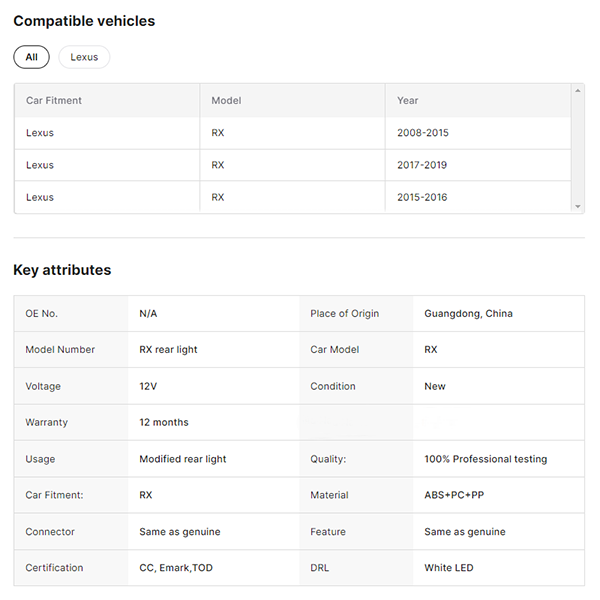Click the 12 months warranty value
This screenshot has width=600, height=600.
point(164,422)
